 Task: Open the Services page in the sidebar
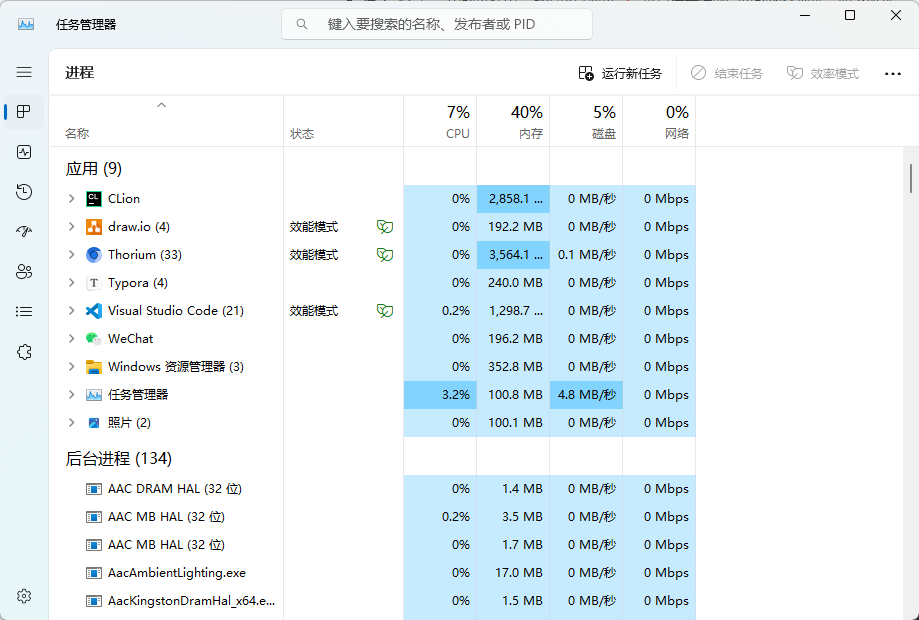pos(24,351)
